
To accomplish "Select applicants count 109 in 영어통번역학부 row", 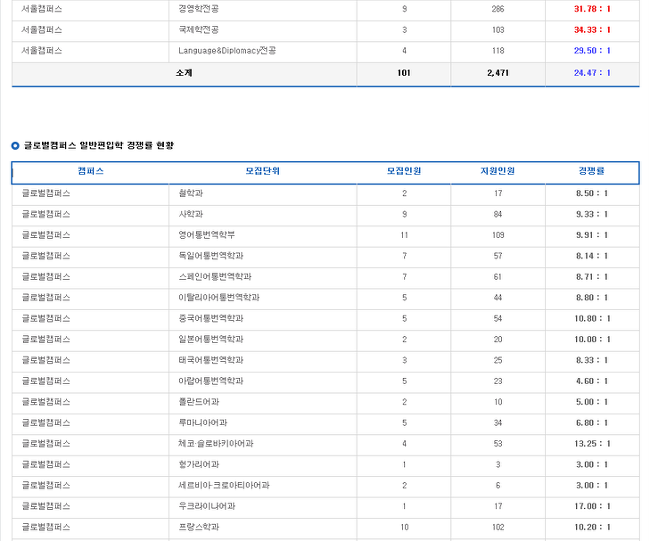I will tap(498, 235).
